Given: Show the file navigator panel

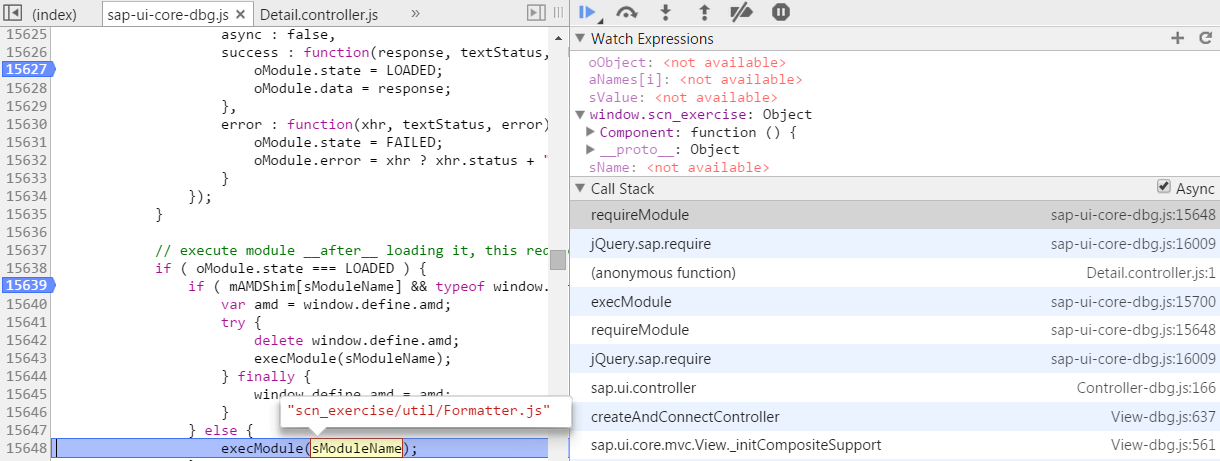Looking at the screenshot, I should pos(13,13).
